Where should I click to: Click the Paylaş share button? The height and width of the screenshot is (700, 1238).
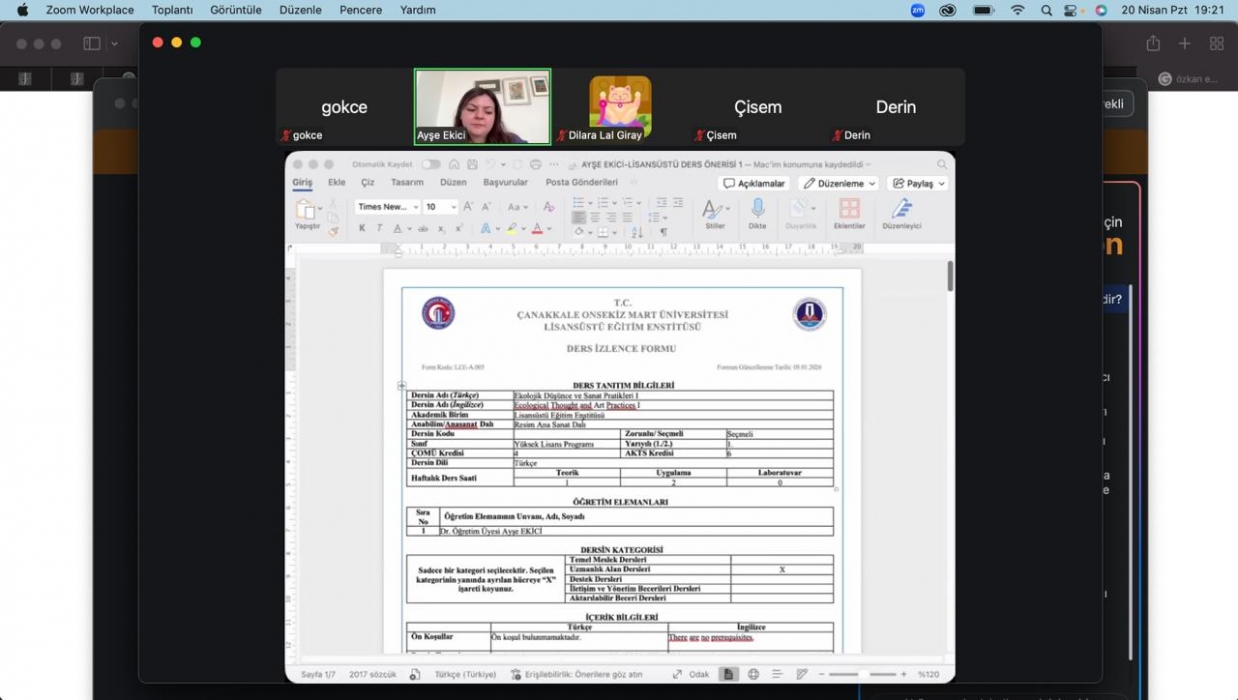(917, 184)
